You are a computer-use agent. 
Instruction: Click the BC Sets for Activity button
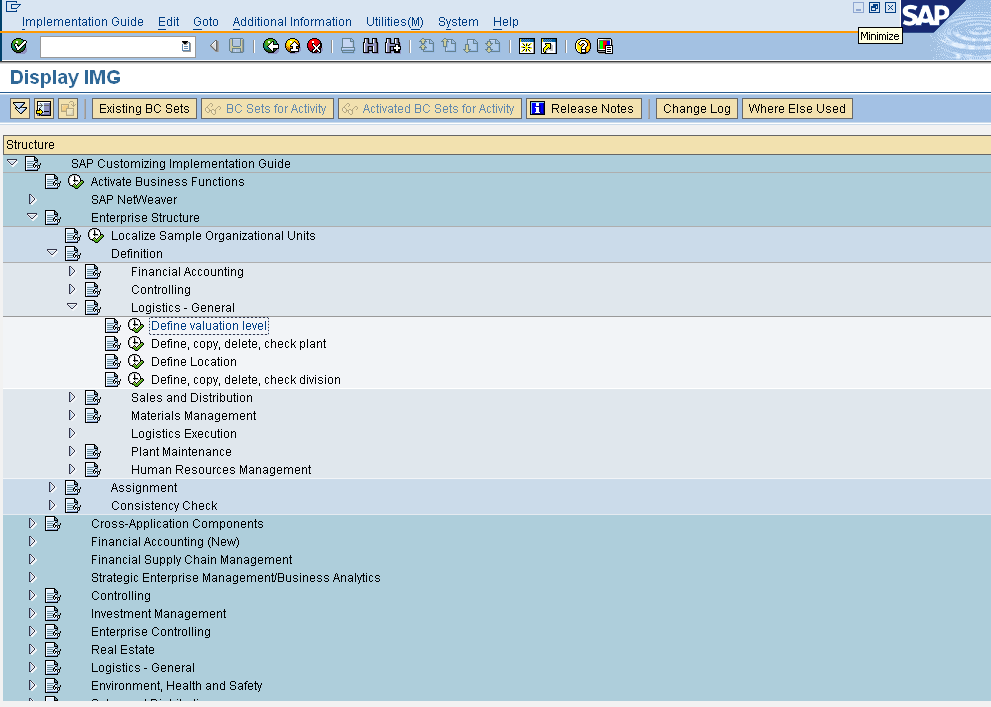(x=267, y=109)
